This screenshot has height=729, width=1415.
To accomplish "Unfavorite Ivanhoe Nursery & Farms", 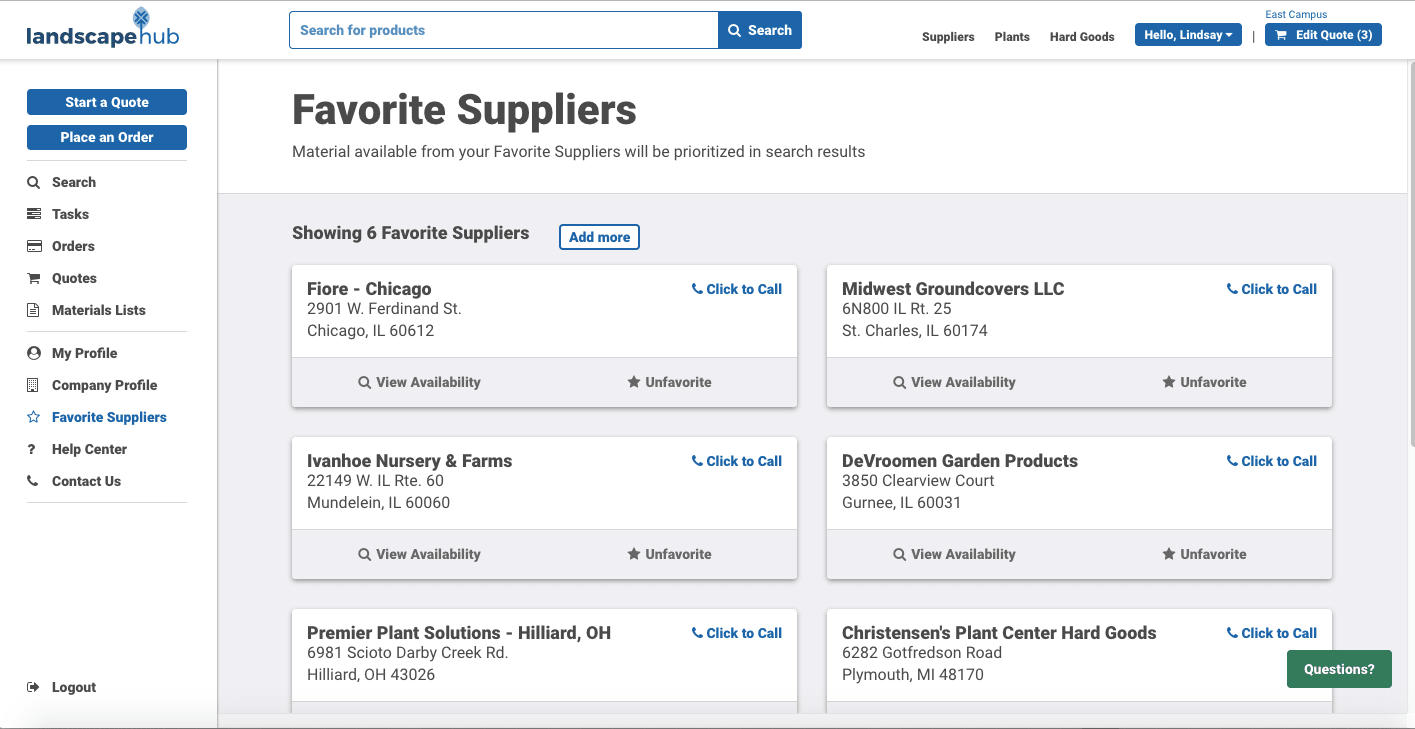I will (669, 554).
